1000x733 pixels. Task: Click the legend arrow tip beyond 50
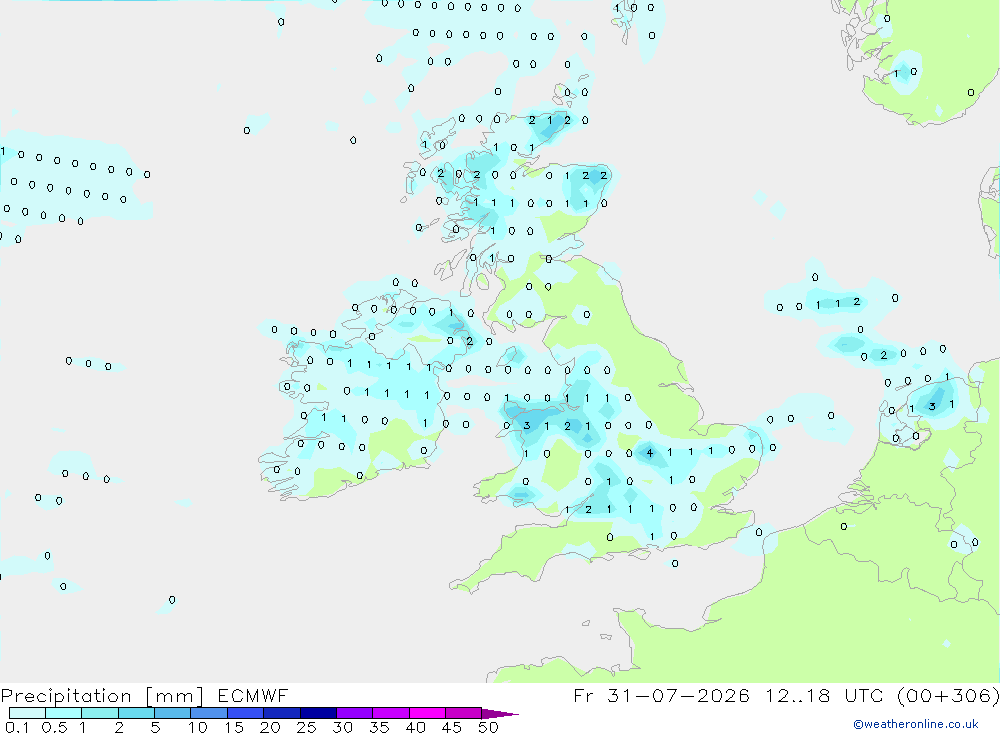click(501, 713)
